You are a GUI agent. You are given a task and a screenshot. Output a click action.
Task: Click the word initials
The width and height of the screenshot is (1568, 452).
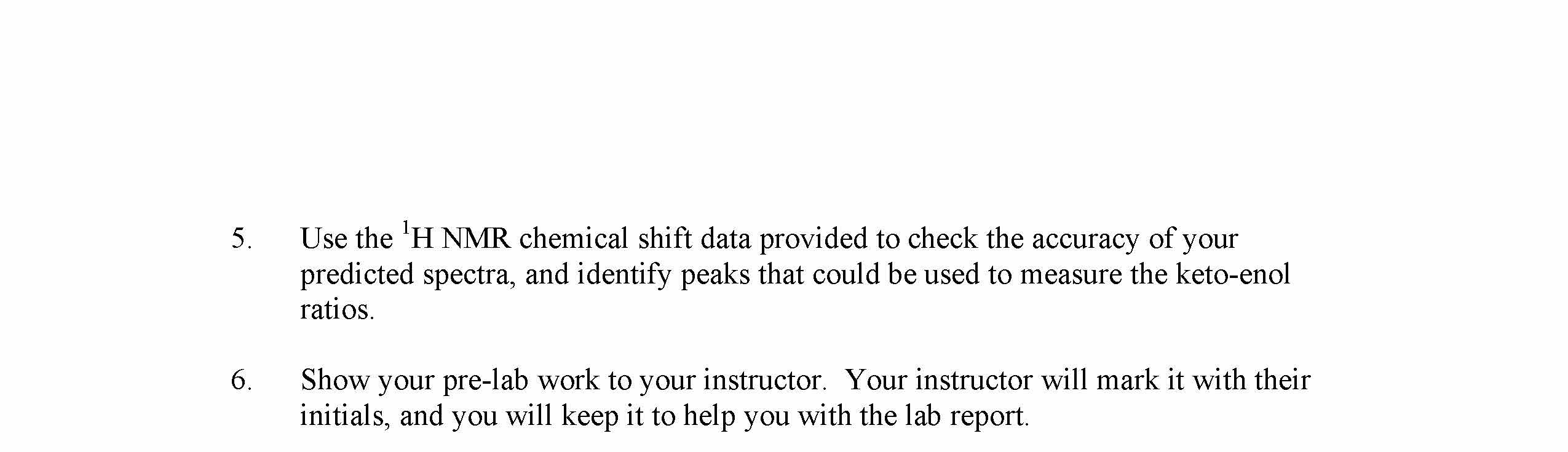click(x=345, y=416)
